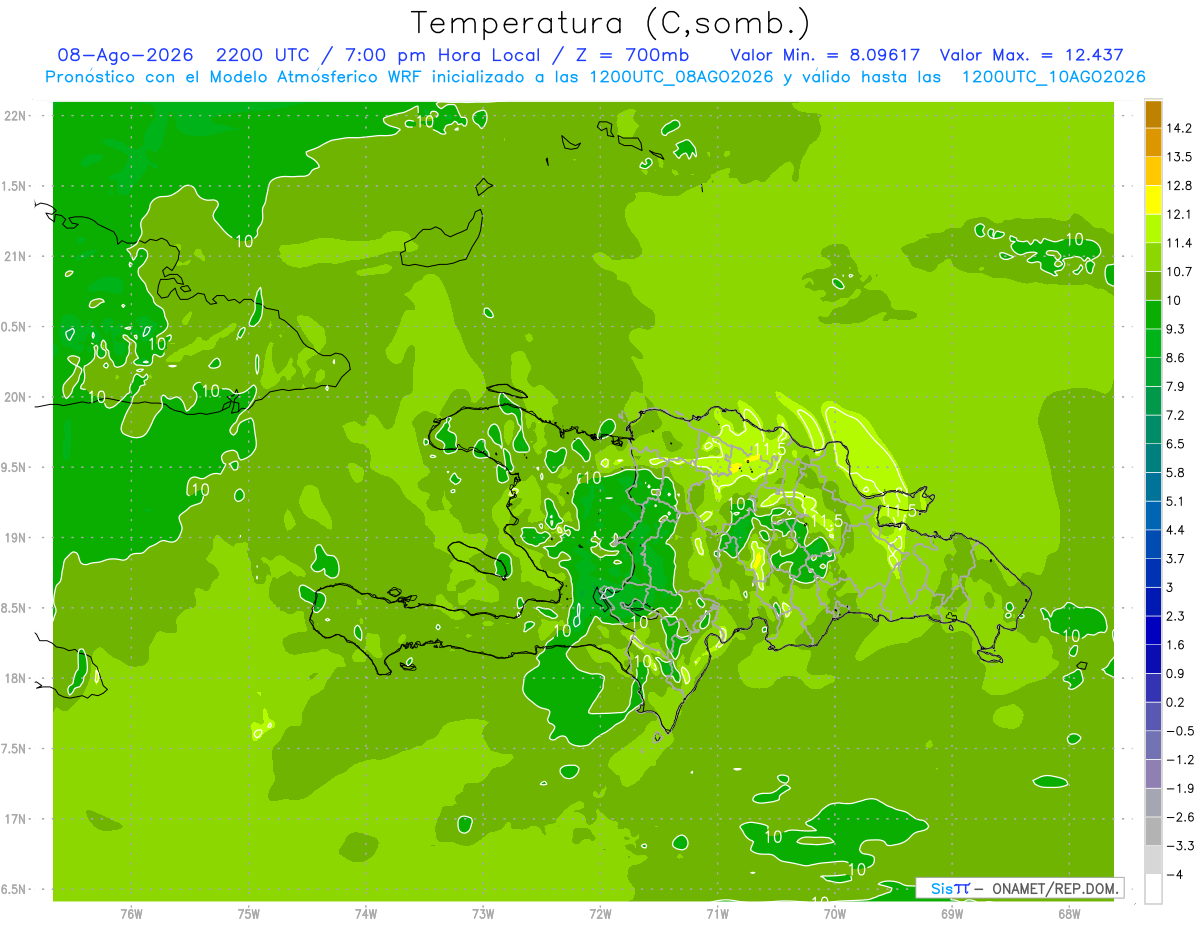This screenshot has height=927, width=1200.
Task: Click 'Valor Min. = 8.09617' text
Action: coord(825,56)
